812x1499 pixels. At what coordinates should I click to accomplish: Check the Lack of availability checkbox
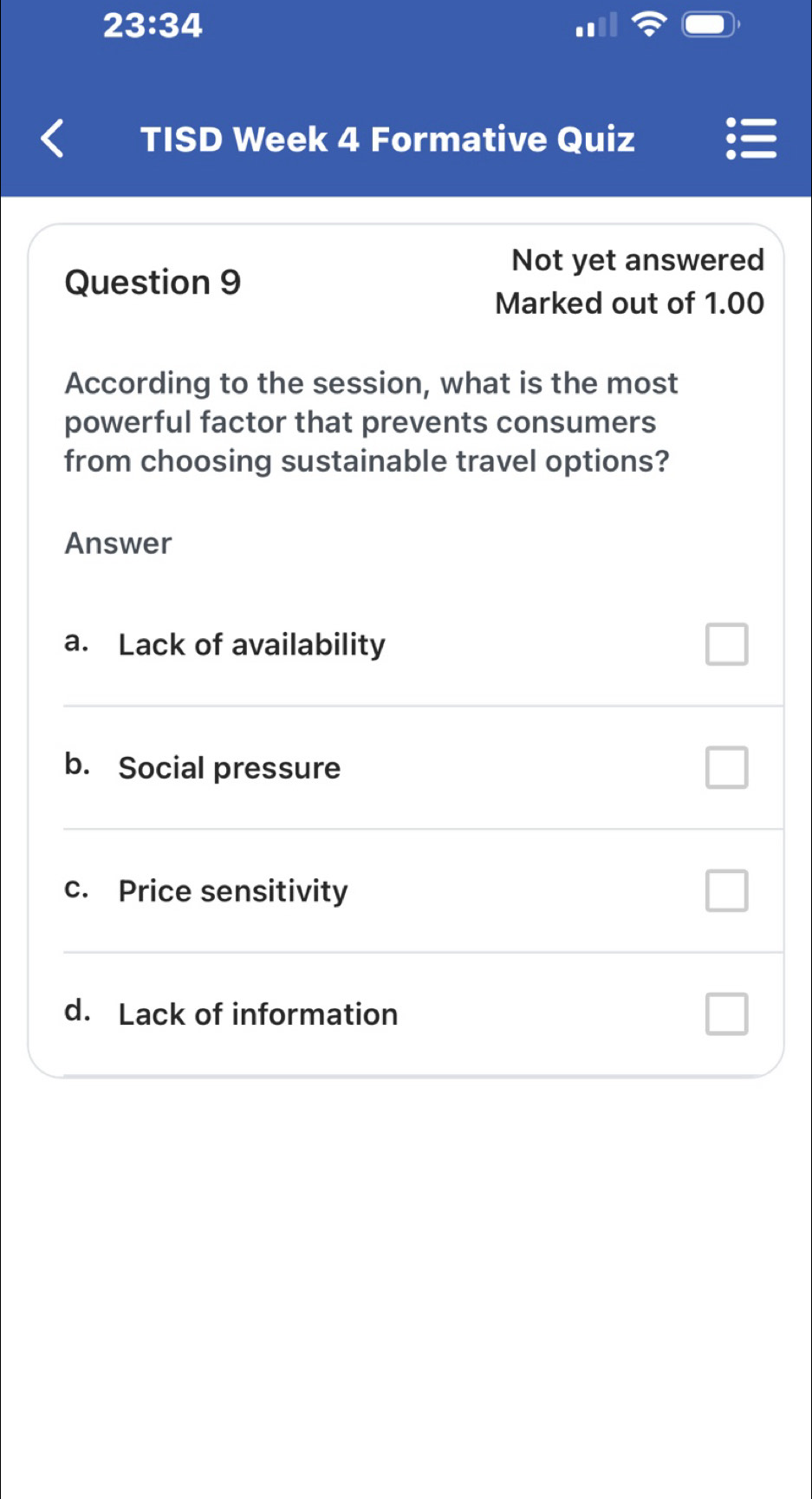tap(726, 644)
